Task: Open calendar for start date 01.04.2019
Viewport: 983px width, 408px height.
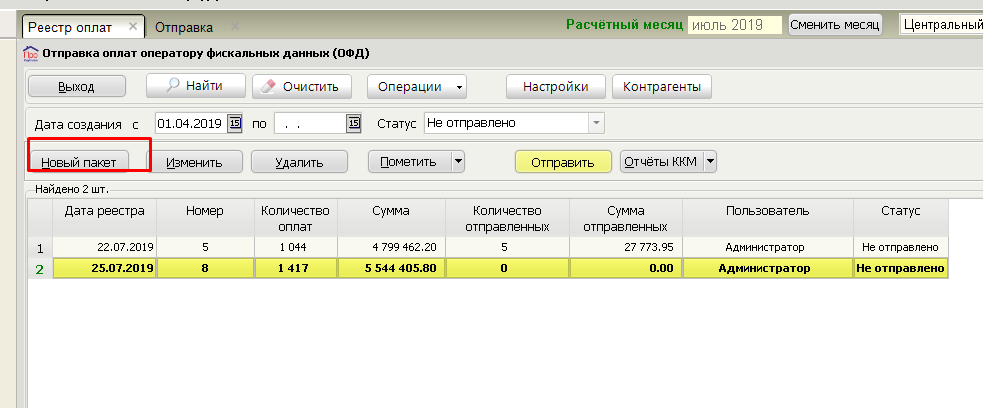Action: 234,123
